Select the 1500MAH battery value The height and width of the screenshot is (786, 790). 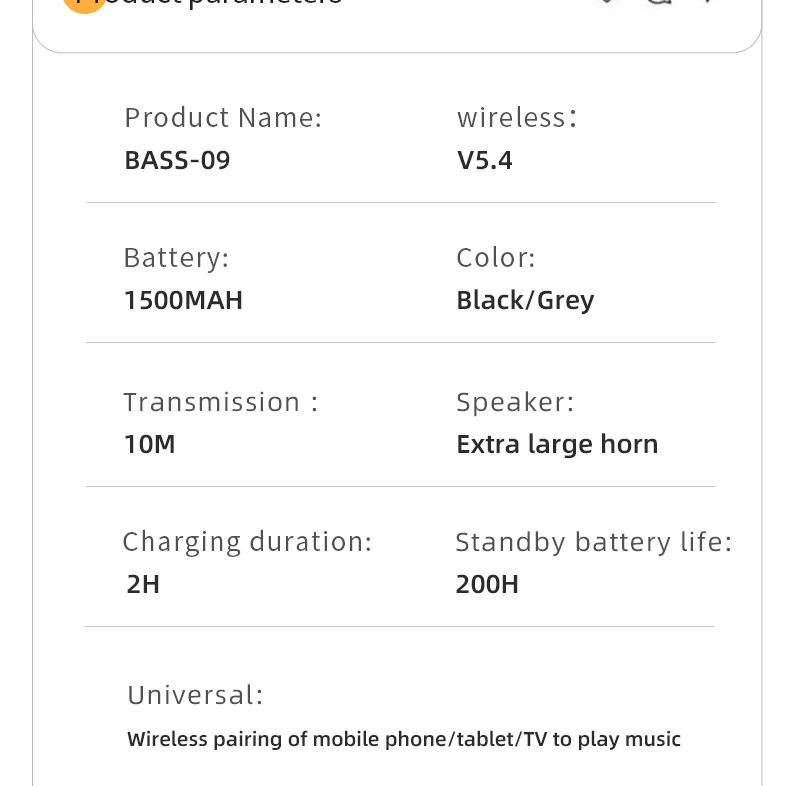click(183, 300)
